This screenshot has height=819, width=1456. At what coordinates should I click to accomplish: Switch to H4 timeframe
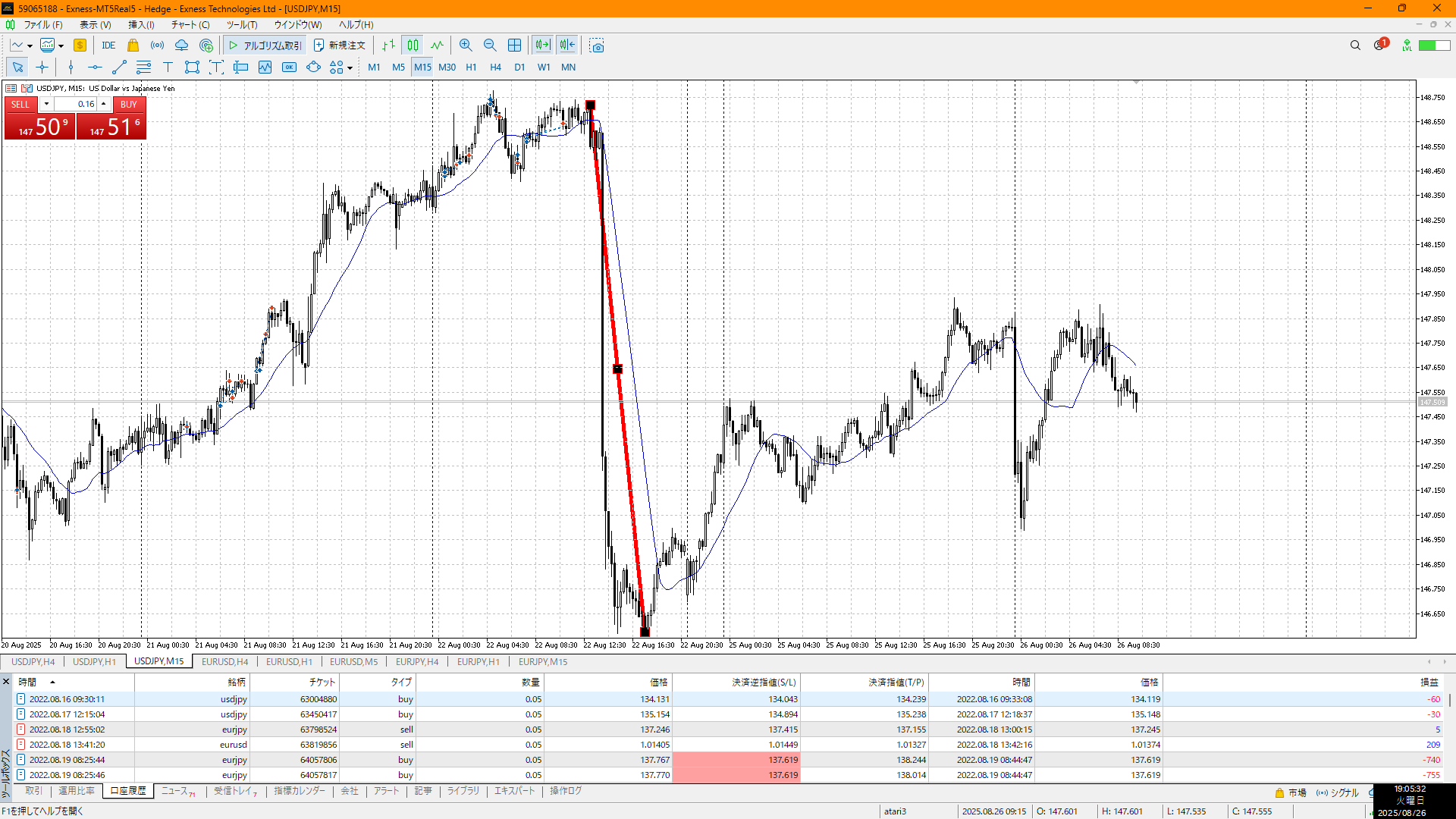495,67
